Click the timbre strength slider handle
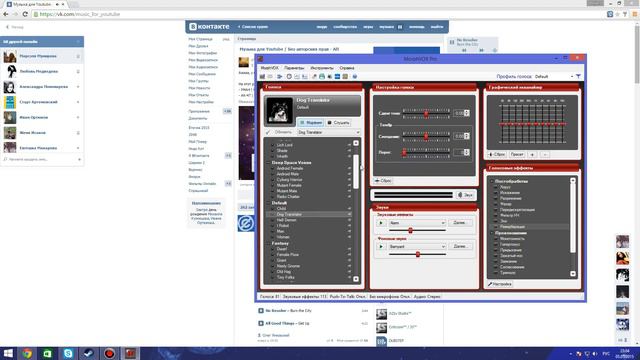The width and height of the screenshot is (640, 360). pos(404,152)
